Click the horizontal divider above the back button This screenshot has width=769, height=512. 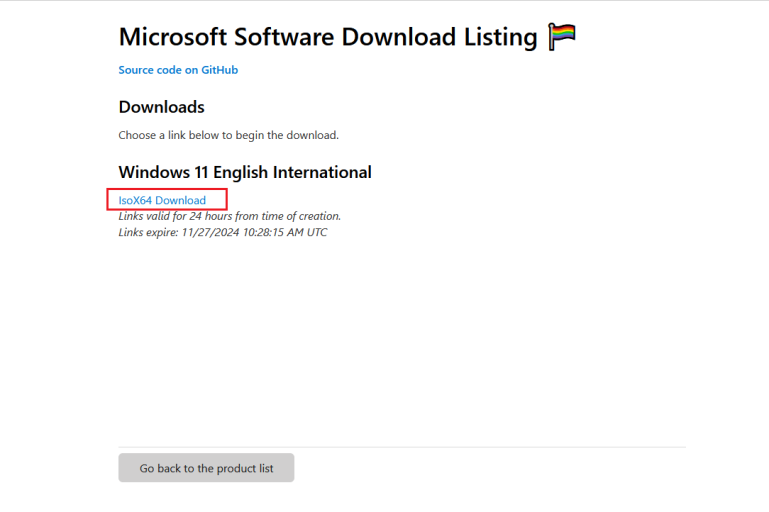[401, 447]
